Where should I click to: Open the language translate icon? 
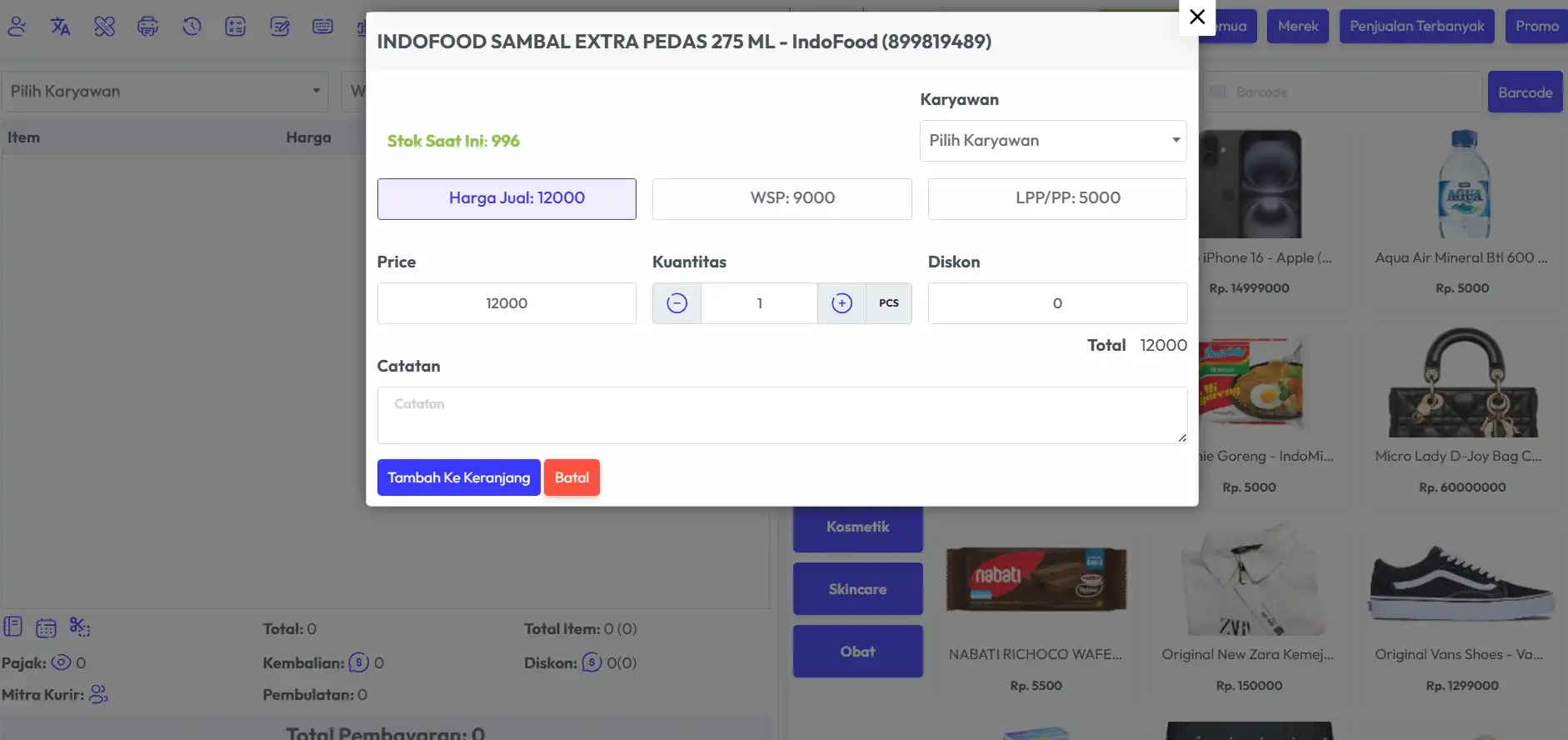[60, 27]
